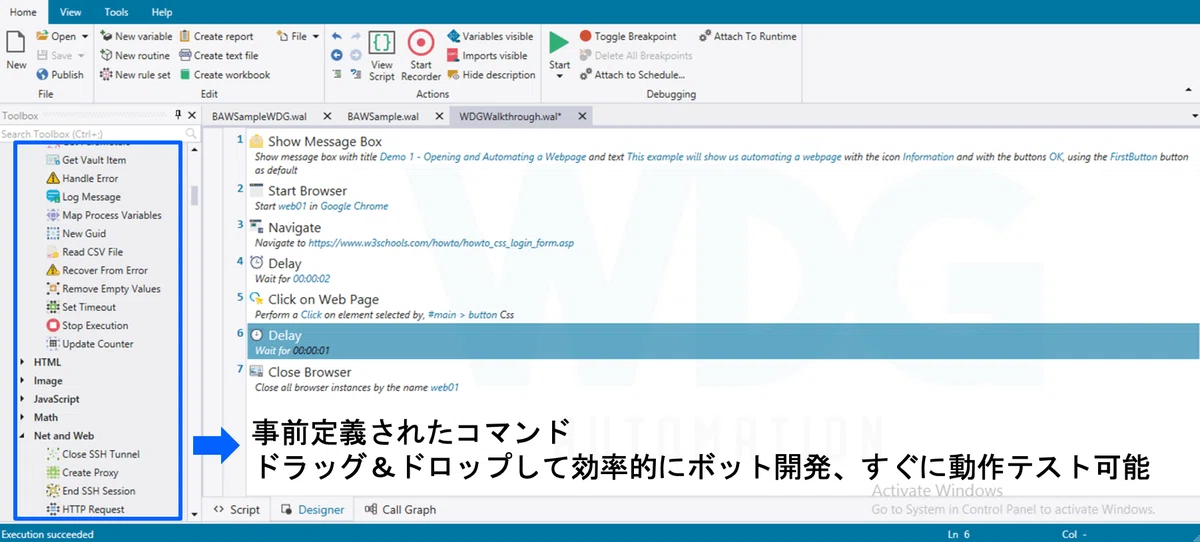Expand the JavaScript toolbox category
This screenshot has width=1200, height=542.
23,399
